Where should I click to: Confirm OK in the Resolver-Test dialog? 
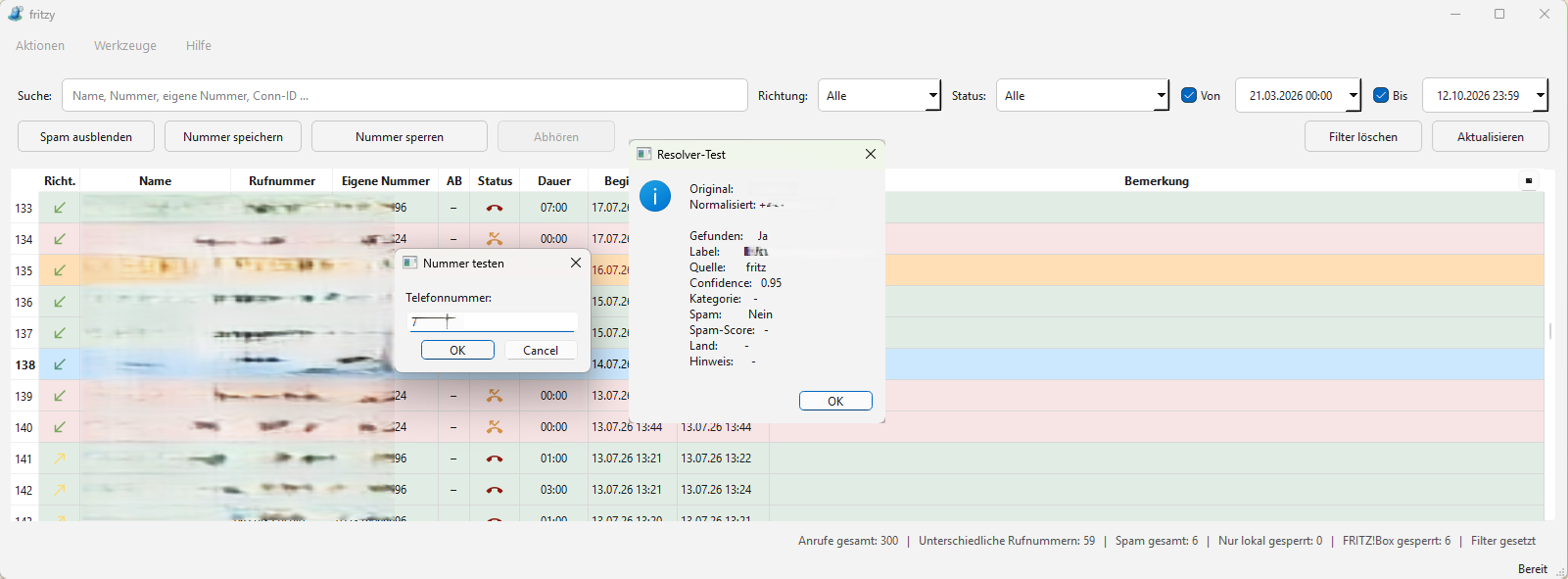coord(835,401)
